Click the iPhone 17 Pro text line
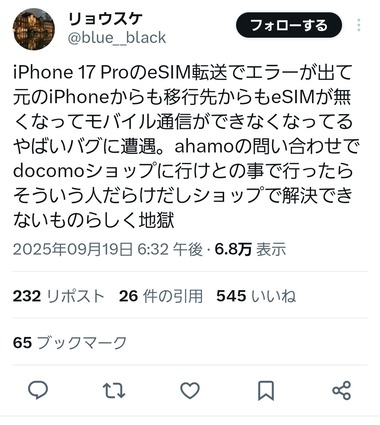Image resolution: width=380 pixels, height=425 pixels. tap(182, 72)
